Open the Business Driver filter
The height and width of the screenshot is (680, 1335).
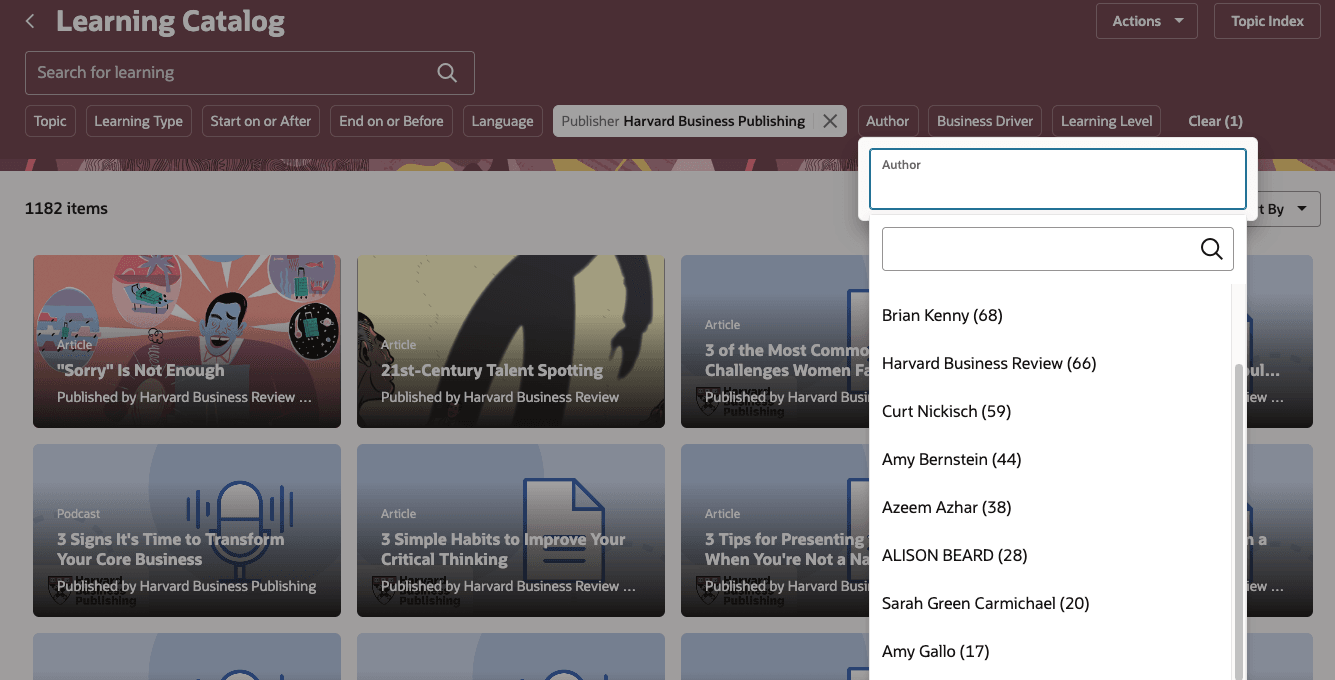click(x=985, y=121)
